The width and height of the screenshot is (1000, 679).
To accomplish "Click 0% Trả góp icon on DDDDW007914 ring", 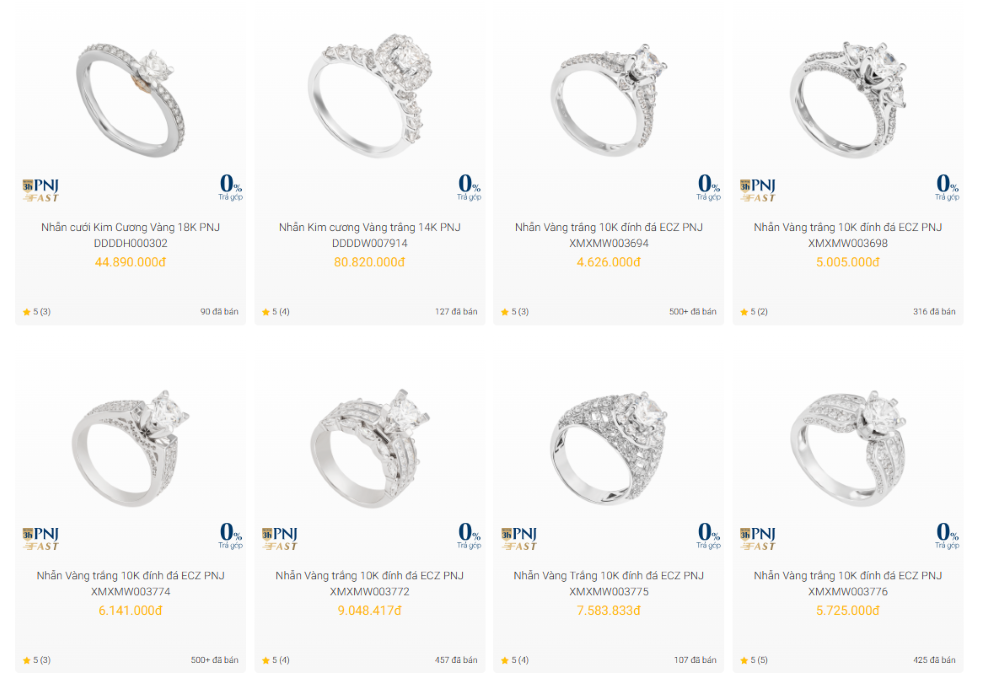I will tap(469, 187).
